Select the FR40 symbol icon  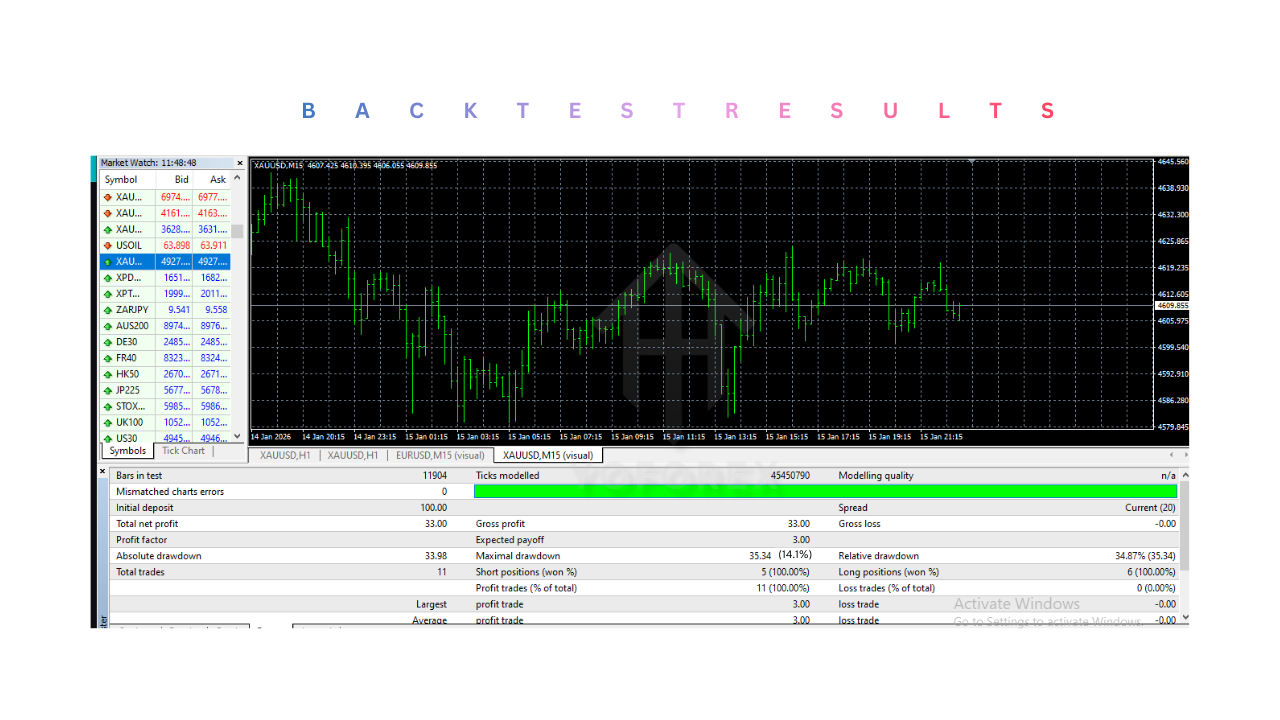point(108,358)
